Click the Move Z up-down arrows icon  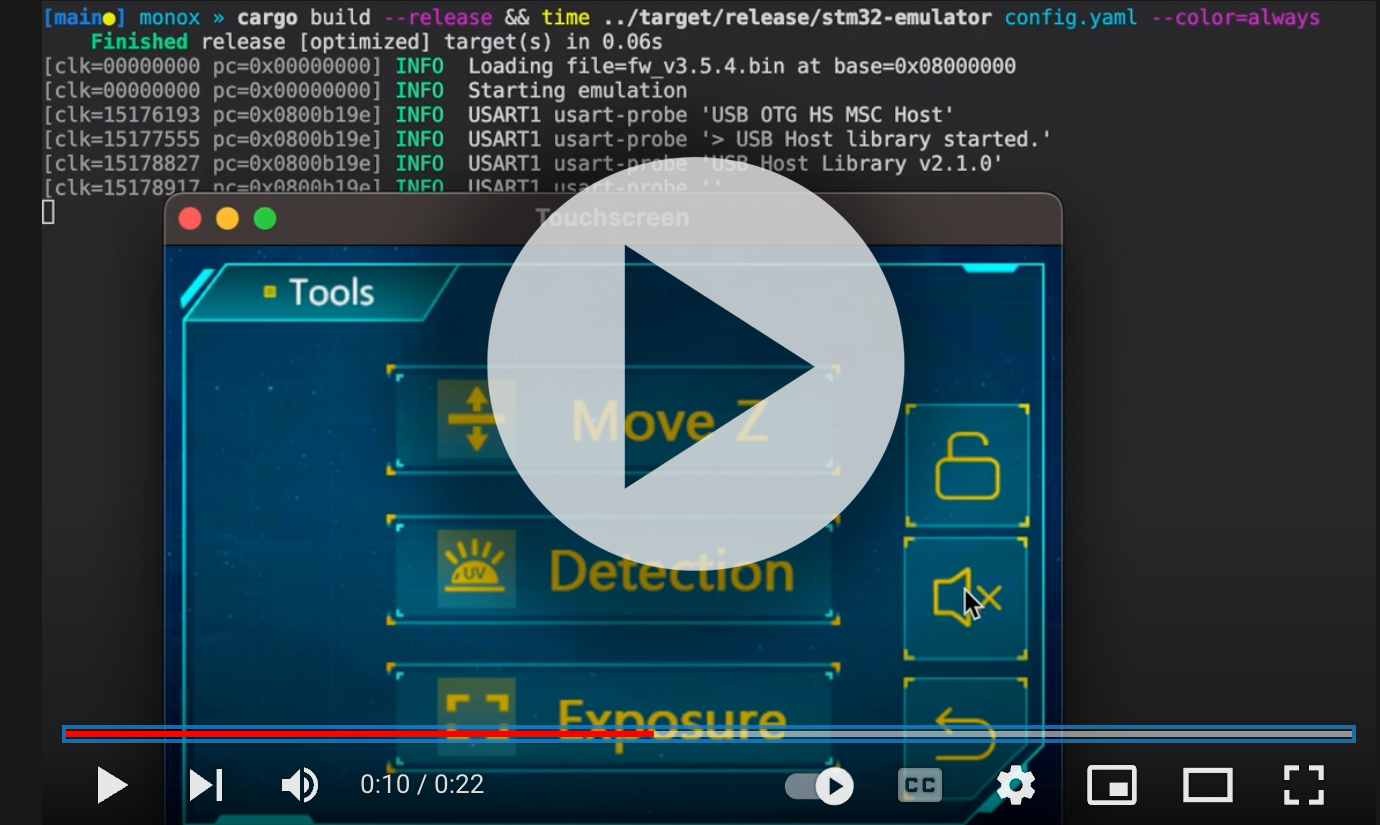tap(476, 418)
